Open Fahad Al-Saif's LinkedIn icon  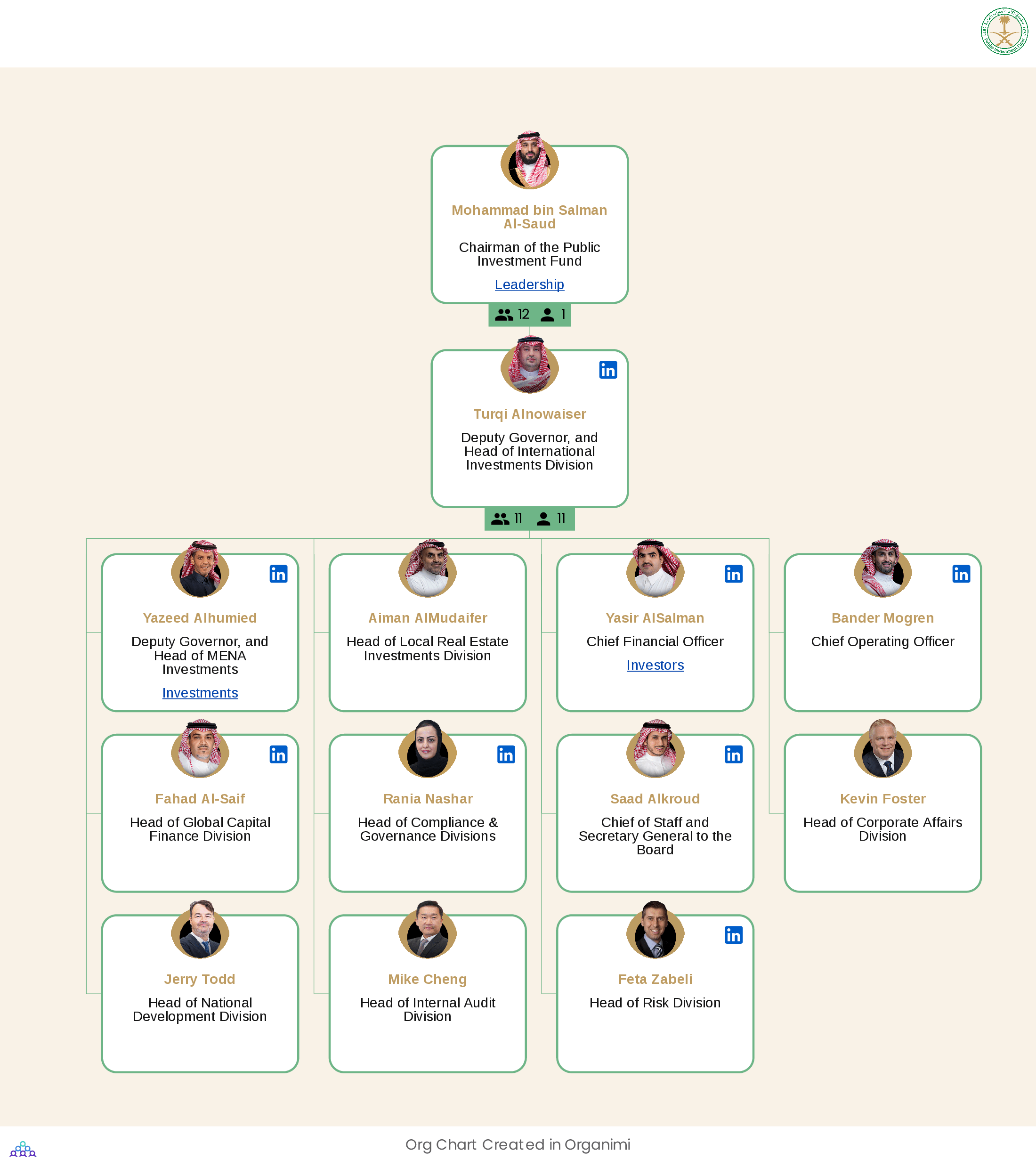[x=278, y=754]
